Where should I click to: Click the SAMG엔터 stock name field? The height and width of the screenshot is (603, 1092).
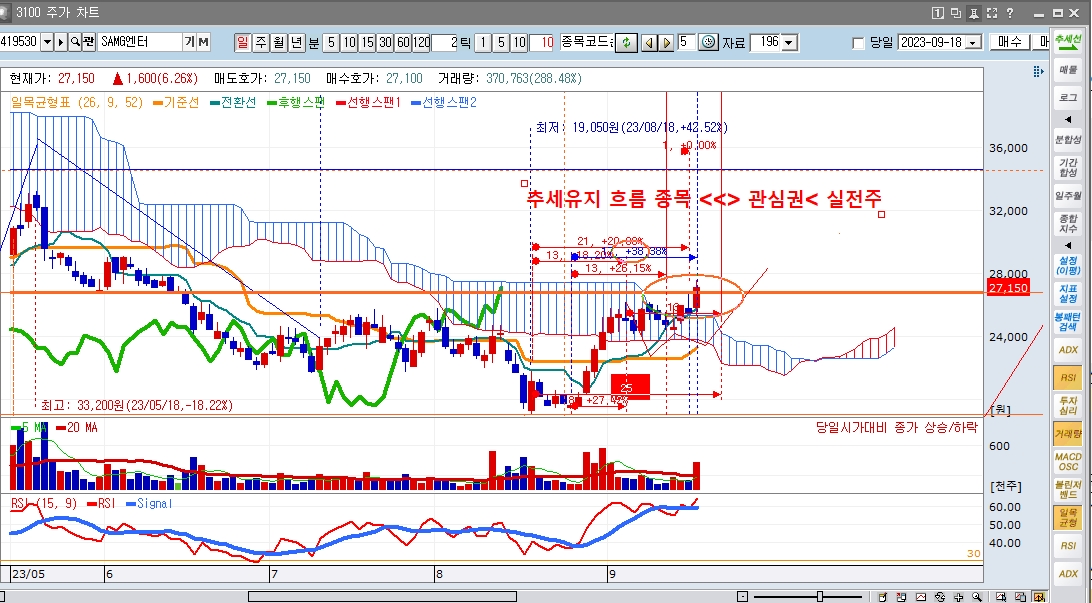pos(140,42)
